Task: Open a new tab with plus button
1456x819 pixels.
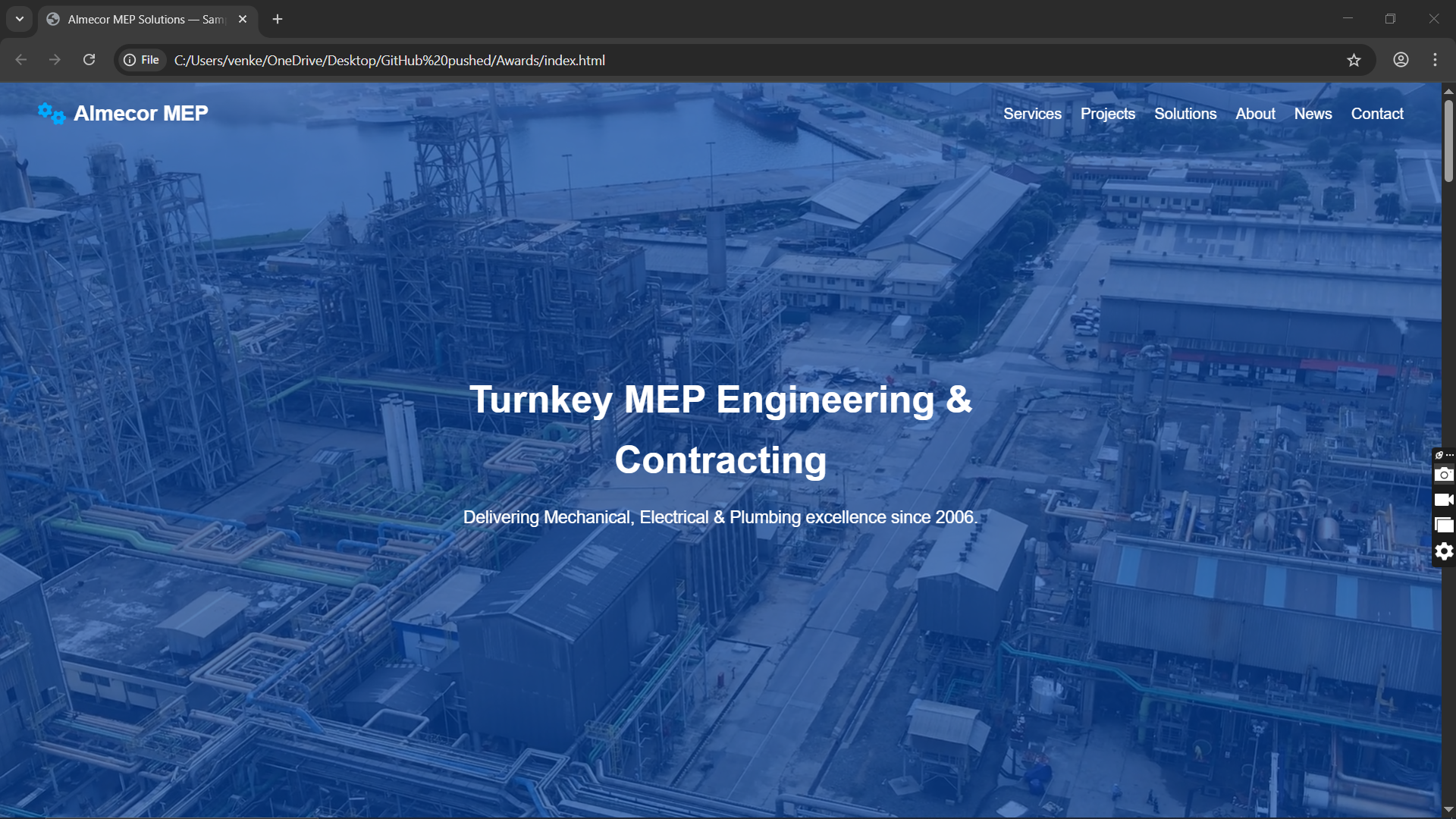Action: pyautogui.click(x=278, y=19)
